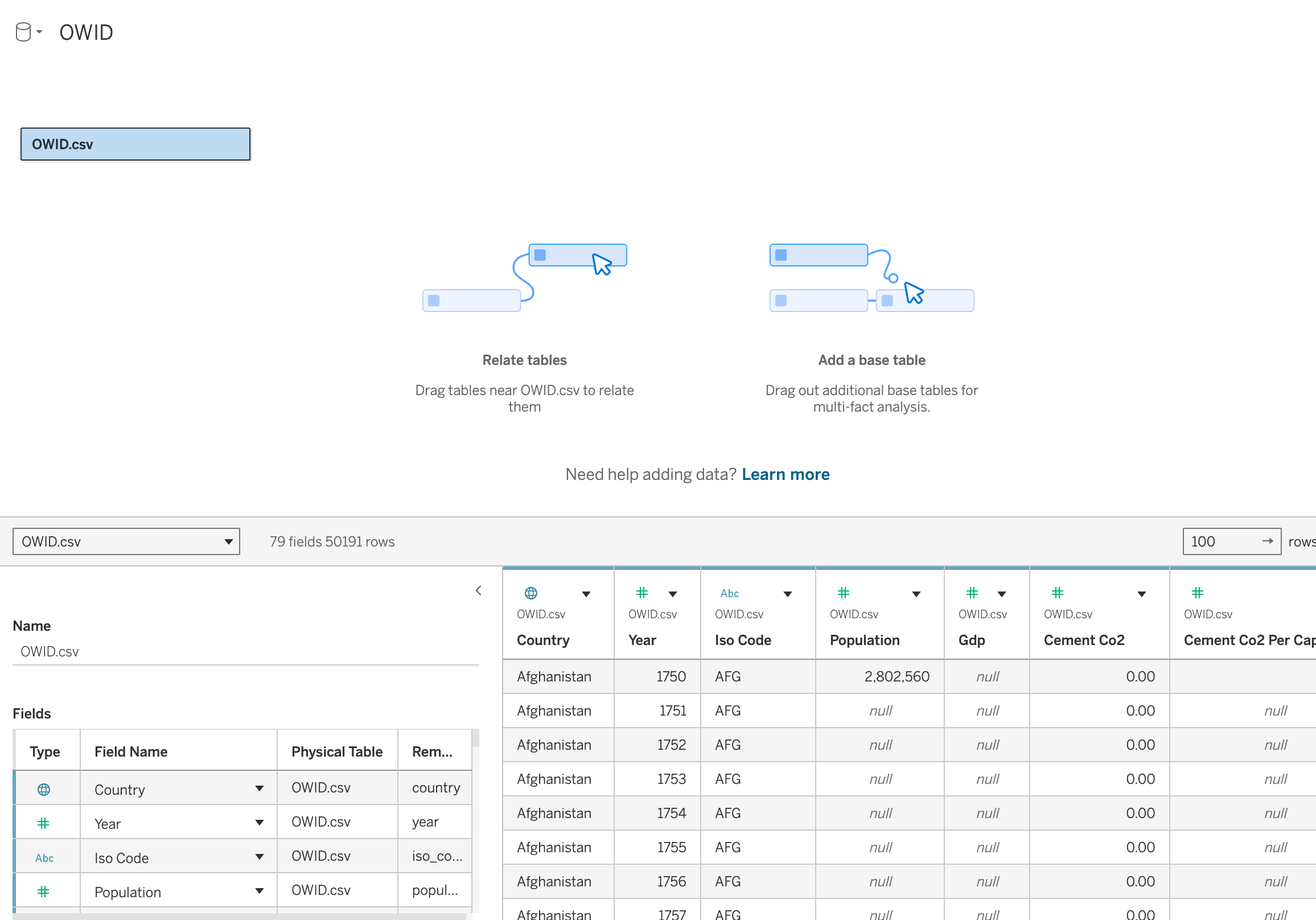Open the Year field name dropdown in Fields list
Image resolution: width=1316 pixels, height=920 pixels.
(x=260, y=823)
